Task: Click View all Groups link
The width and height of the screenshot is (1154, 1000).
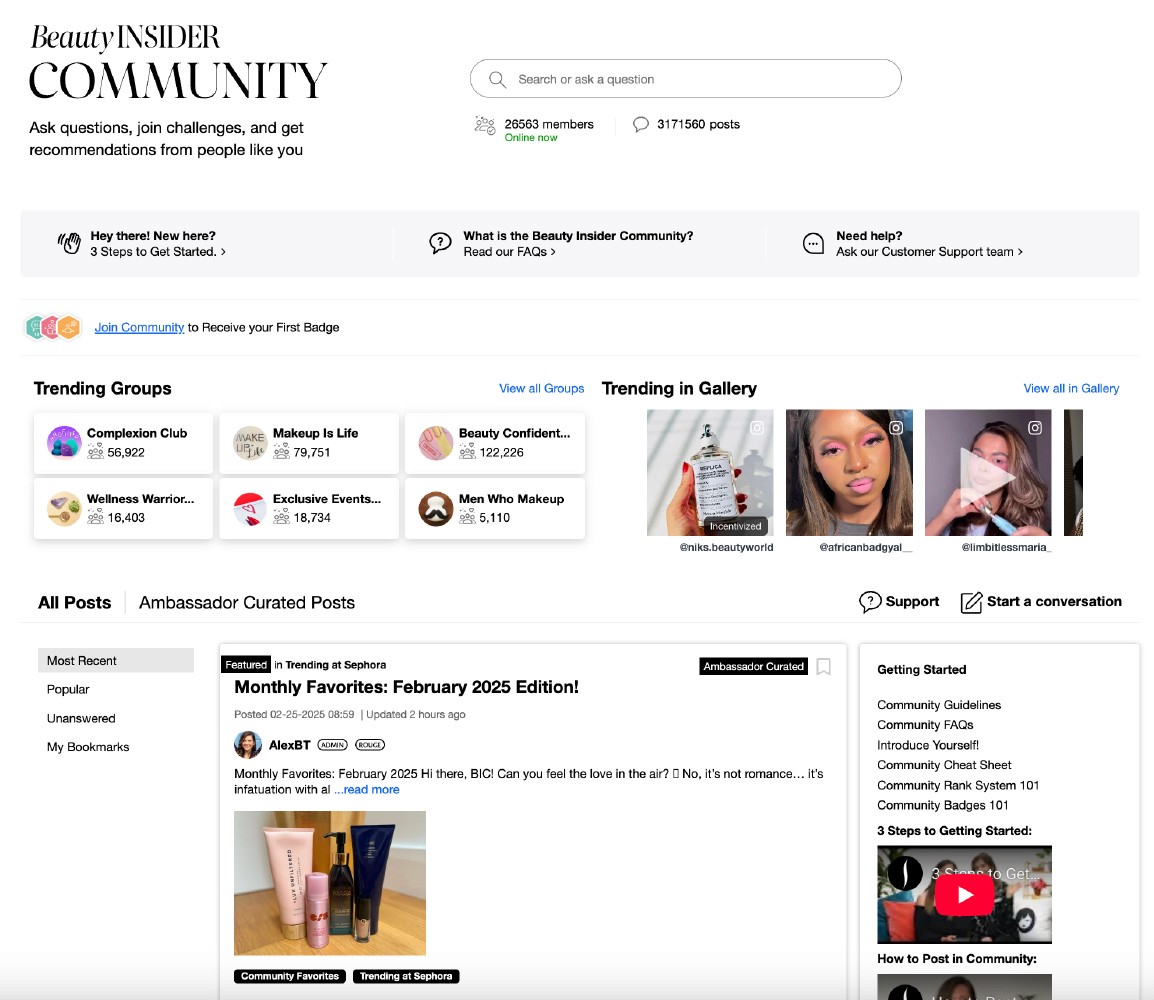Action: pos(542,389)
